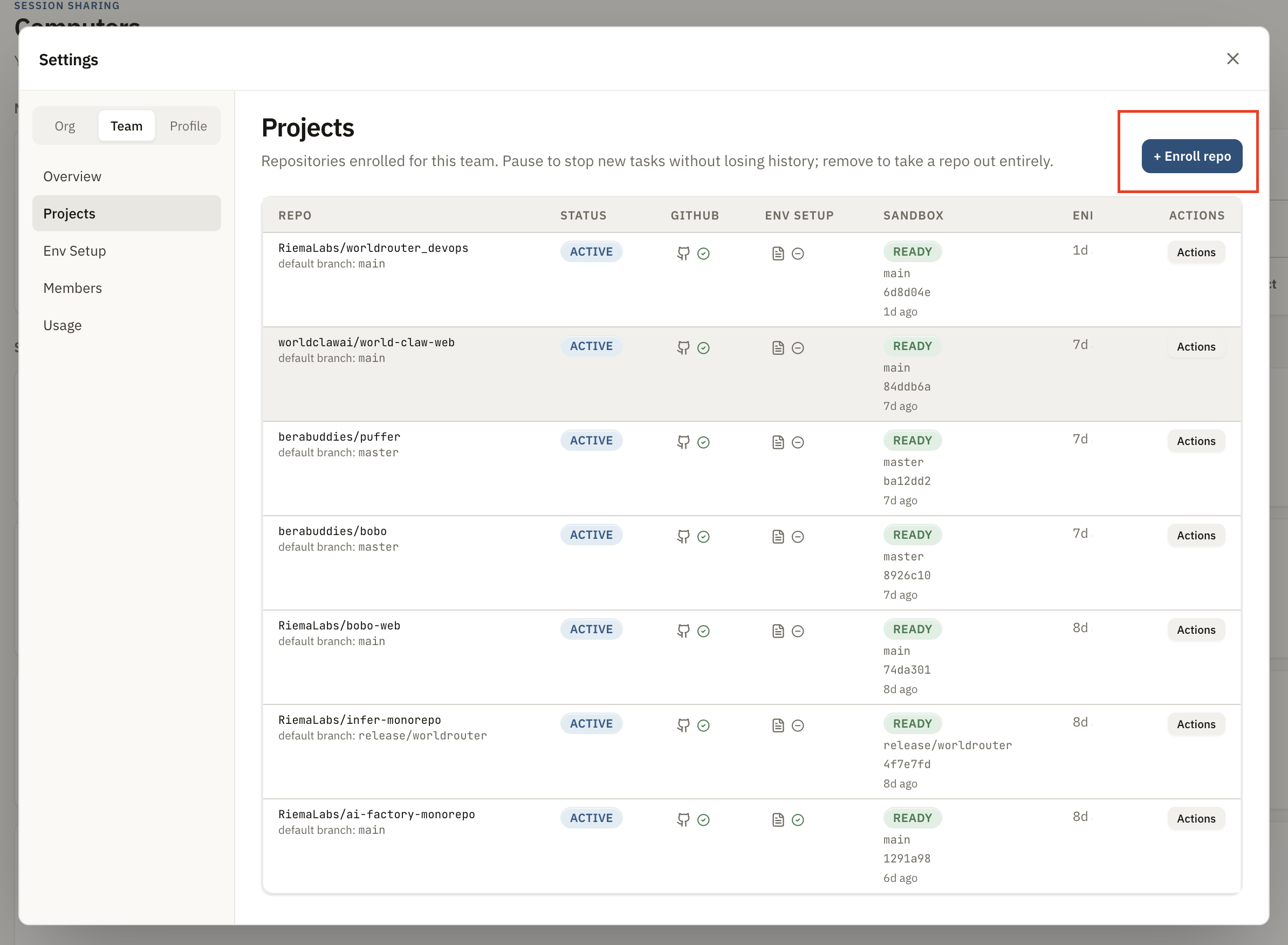Screen dimensions: 1288x945
Task: Click the GitHub icon for berabuddies/puffer
Action: [683, 442]
